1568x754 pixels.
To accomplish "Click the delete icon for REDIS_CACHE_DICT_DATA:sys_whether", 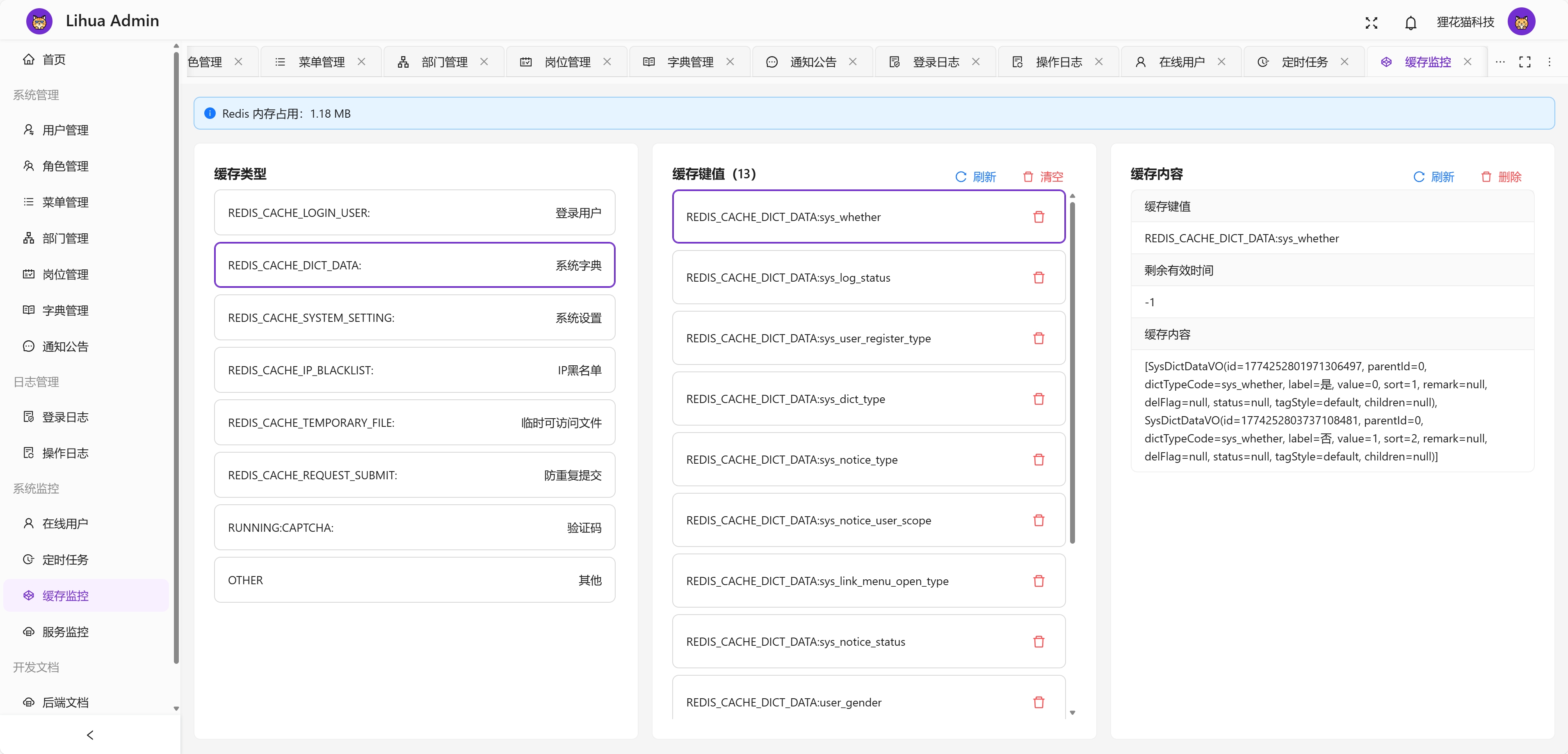I will coord(1038,216).
